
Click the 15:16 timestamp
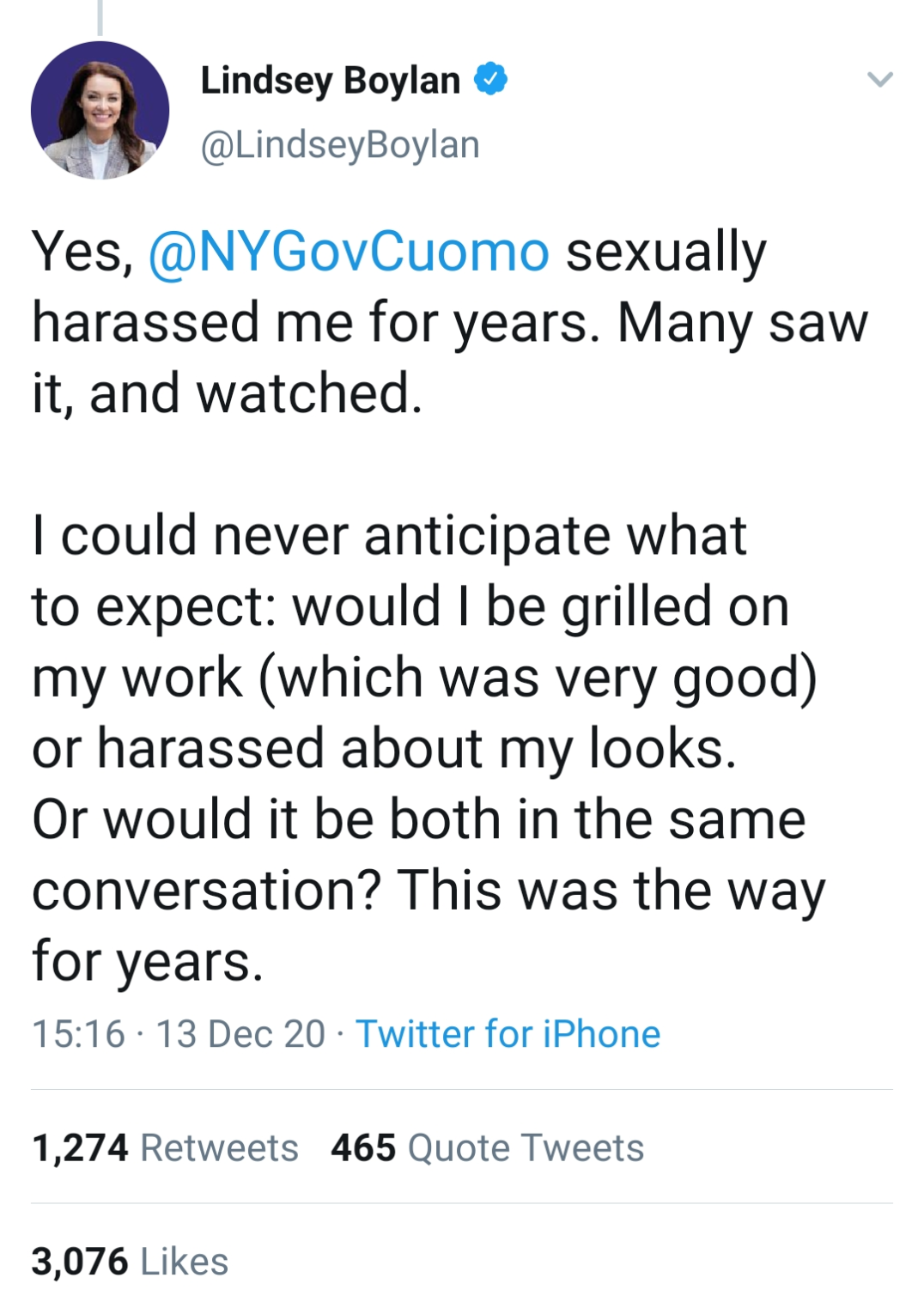pos(78,1034)
